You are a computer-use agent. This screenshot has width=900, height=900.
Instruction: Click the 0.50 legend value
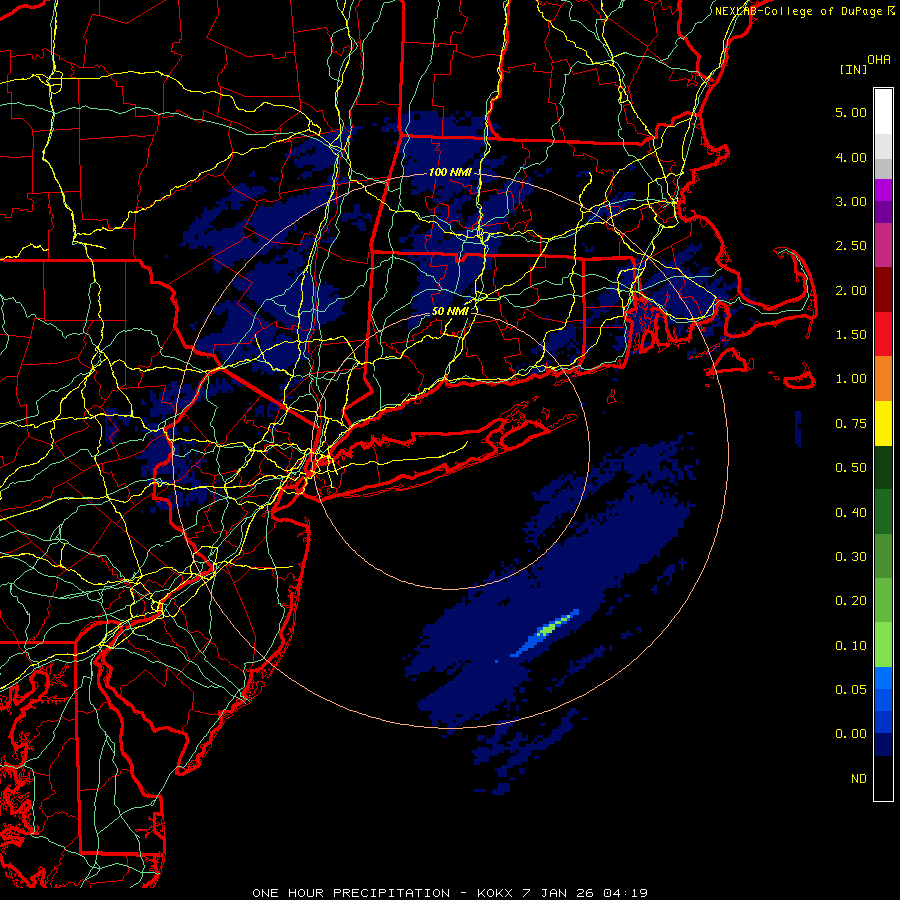pyautogui.click(x=851, y=468)
